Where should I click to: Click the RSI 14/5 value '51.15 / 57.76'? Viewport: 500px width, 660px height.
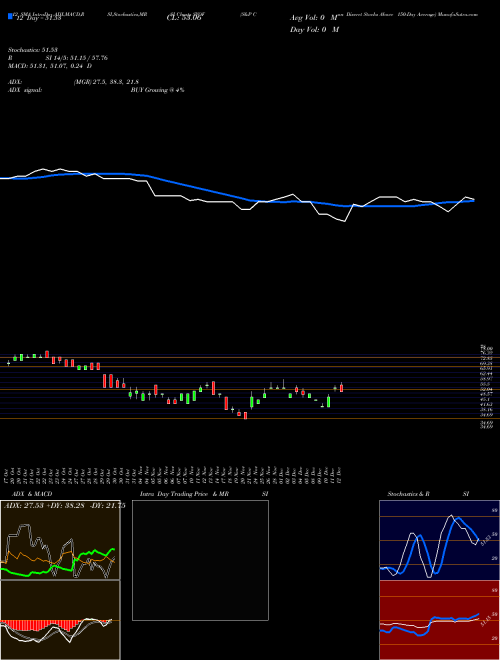coord(88,58)
